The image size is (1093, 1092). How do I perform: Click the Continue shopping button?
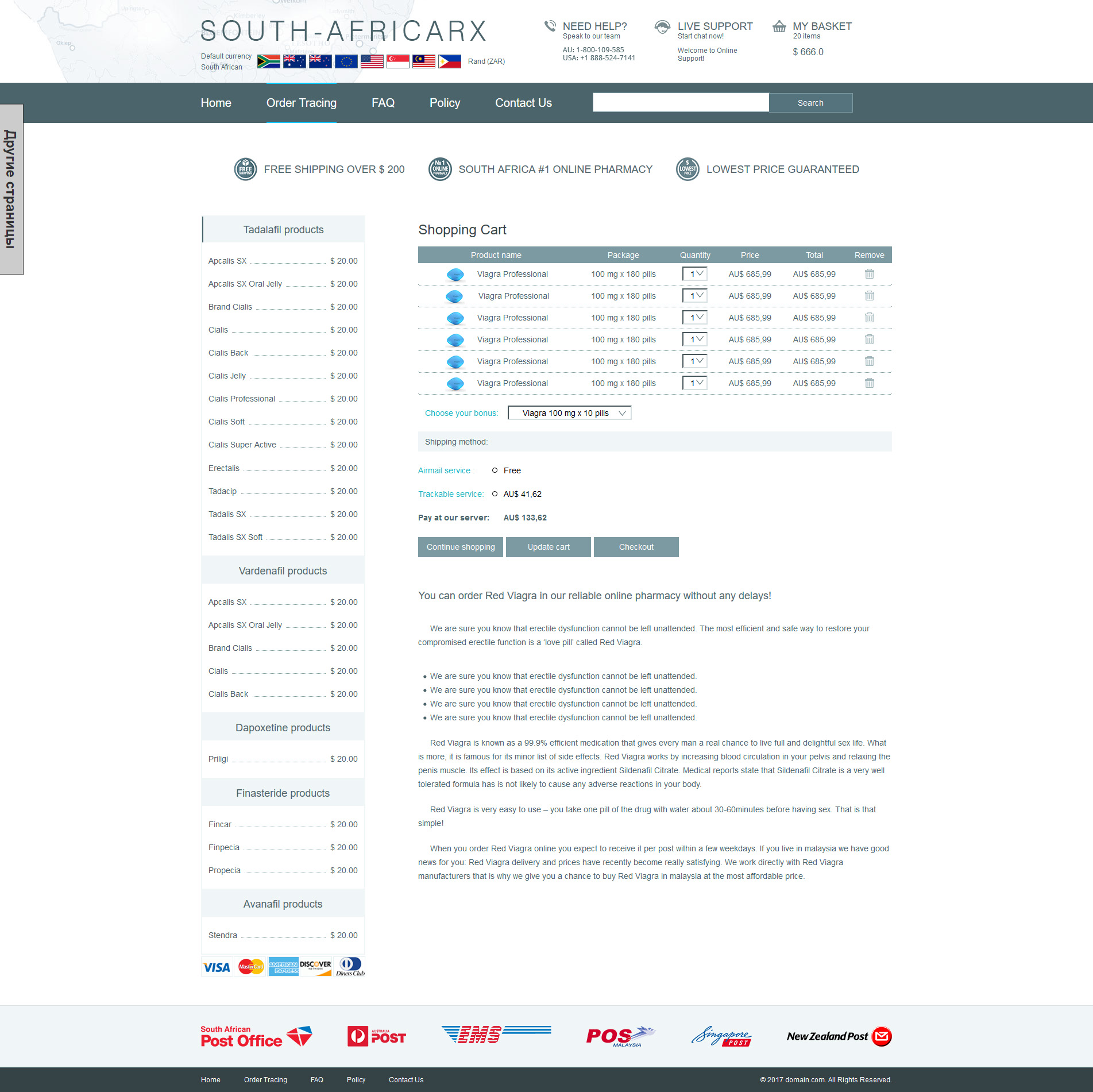(x=461, y=547)
